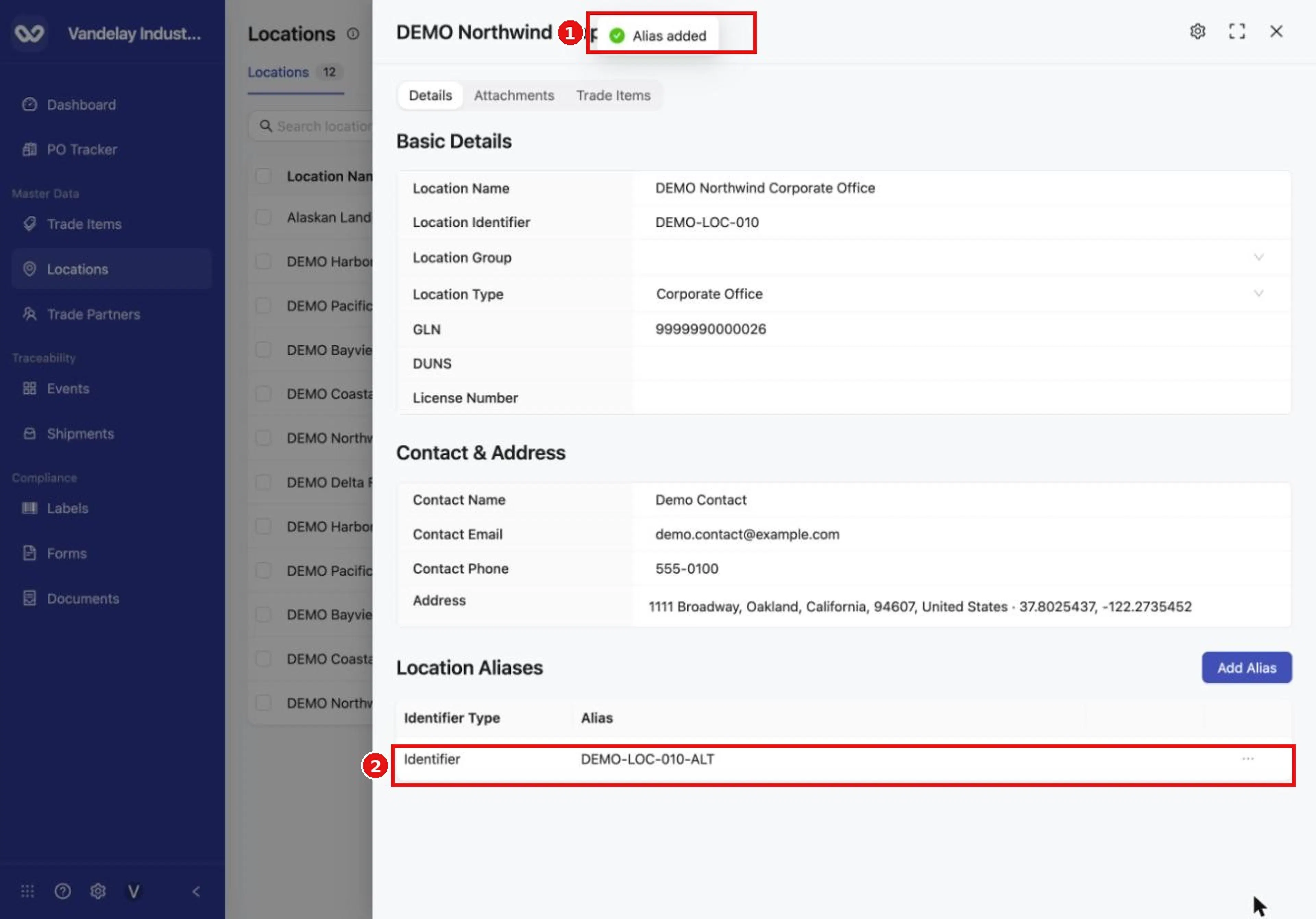Screen dimensions: 1316x919
Task: Click the Locations info icon
Action: point(353,34)
